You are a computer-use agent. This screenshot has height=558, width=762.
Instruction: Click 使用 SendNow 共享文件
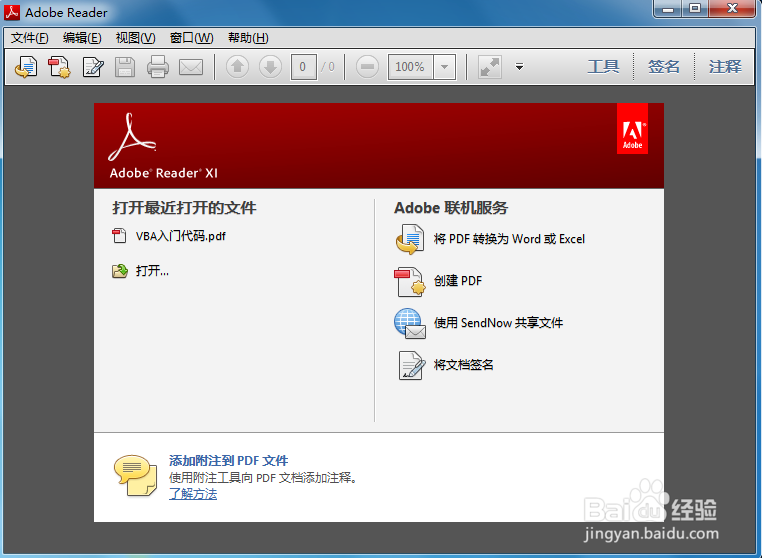point(498,323)
